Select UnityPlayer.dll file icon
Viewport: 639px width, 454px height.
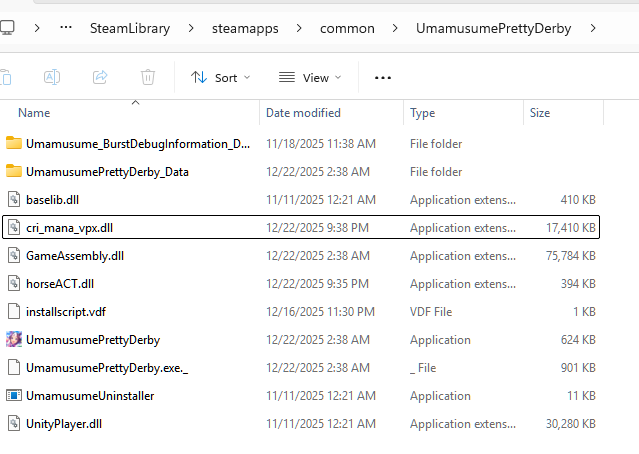[14, 423]
